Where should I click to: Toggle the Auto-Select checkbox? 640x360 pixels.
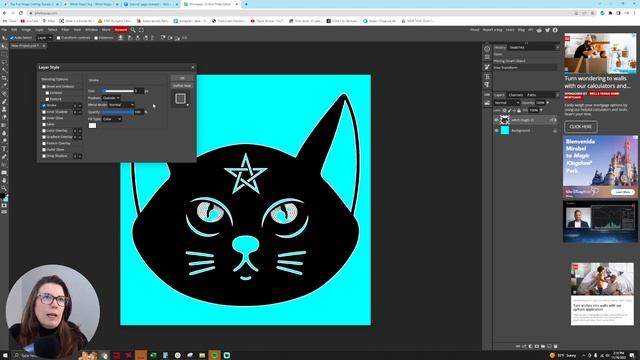[x=12, y=38]
